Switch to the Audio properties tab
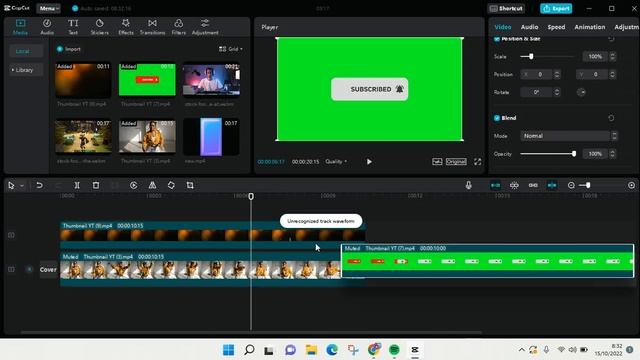Image resolution: width=640 pixels, height=360 pixels. (529, 27)
